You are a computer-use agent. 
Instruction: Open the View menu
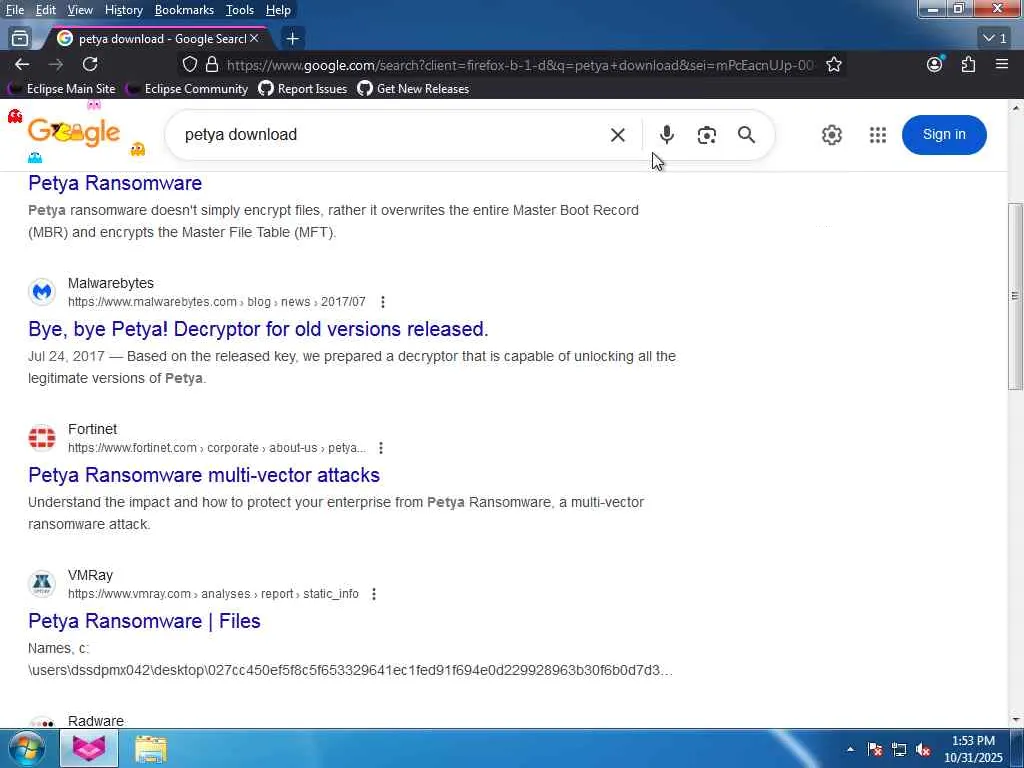[x=80, y=10]
